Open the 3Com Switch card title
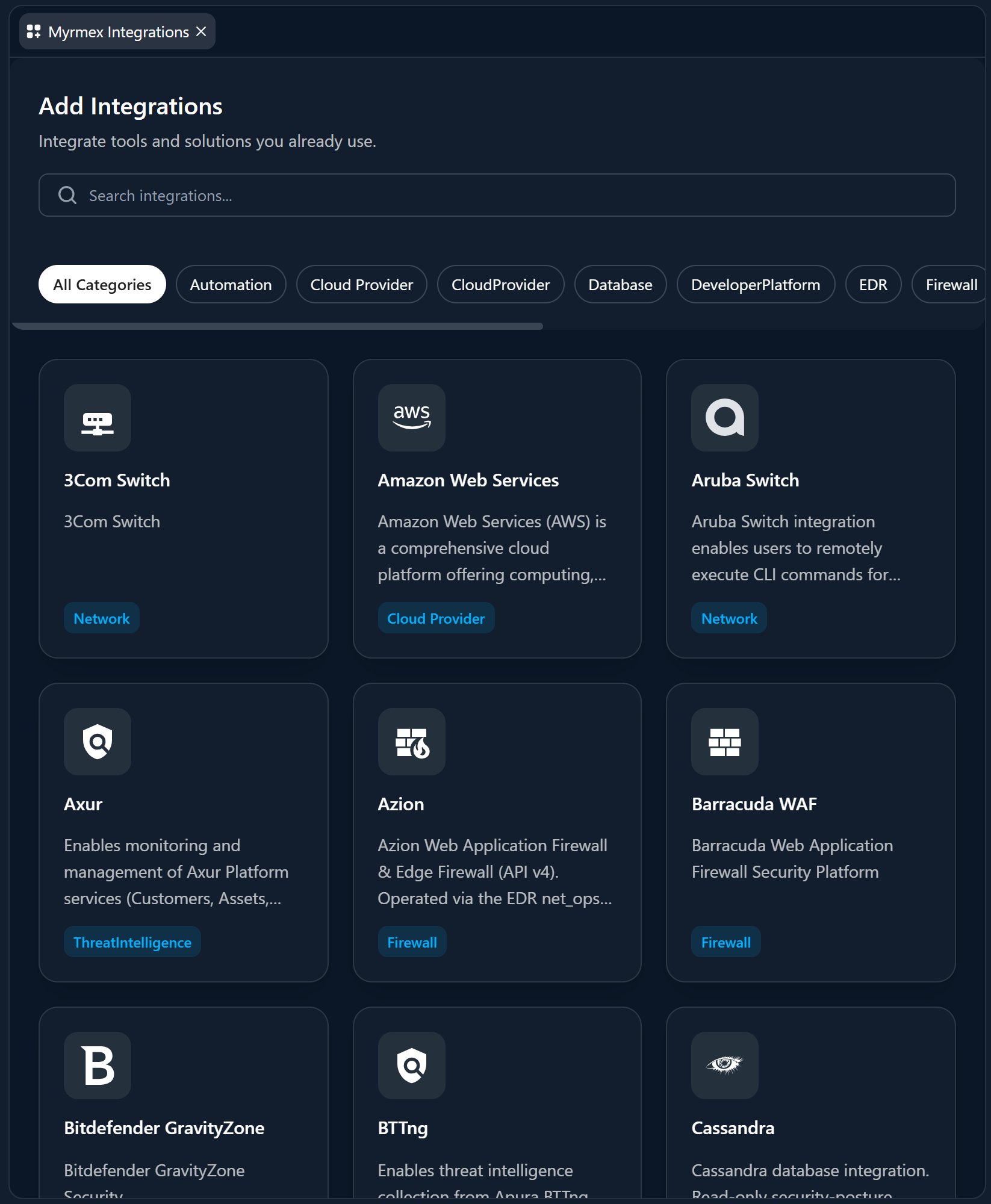Screen dimensions: 991x1204 pos(117,480)
